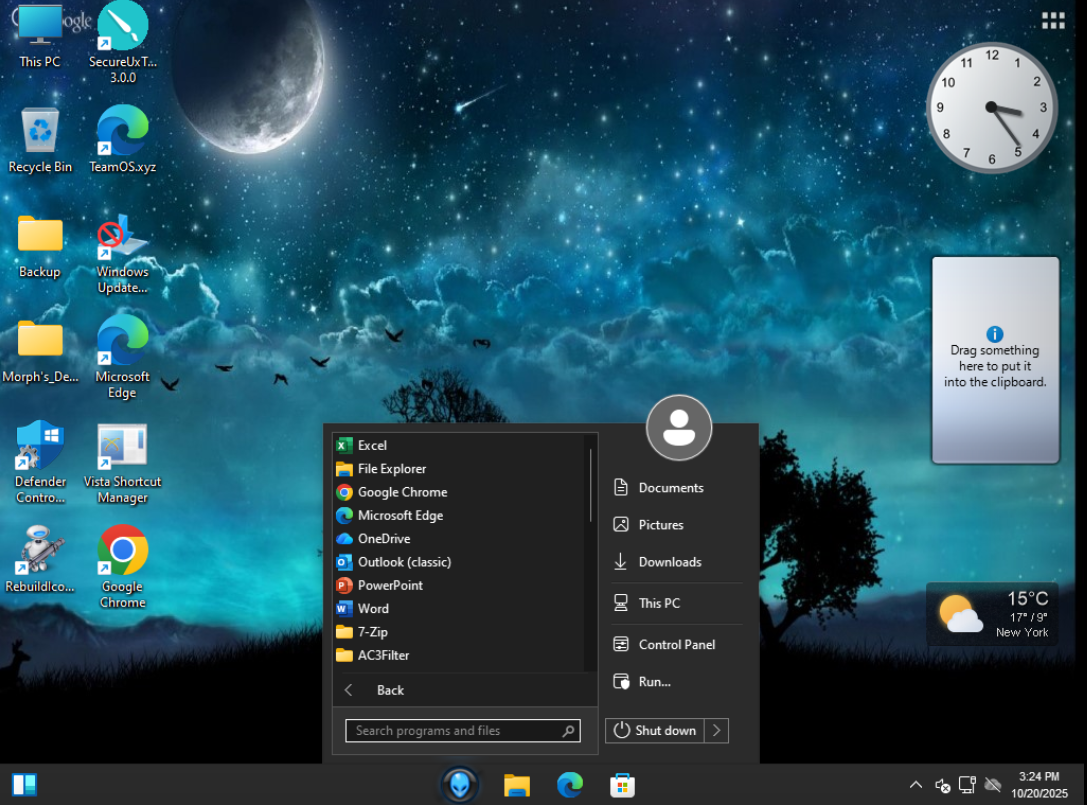Open the New York weather widget

pos(992,613)
